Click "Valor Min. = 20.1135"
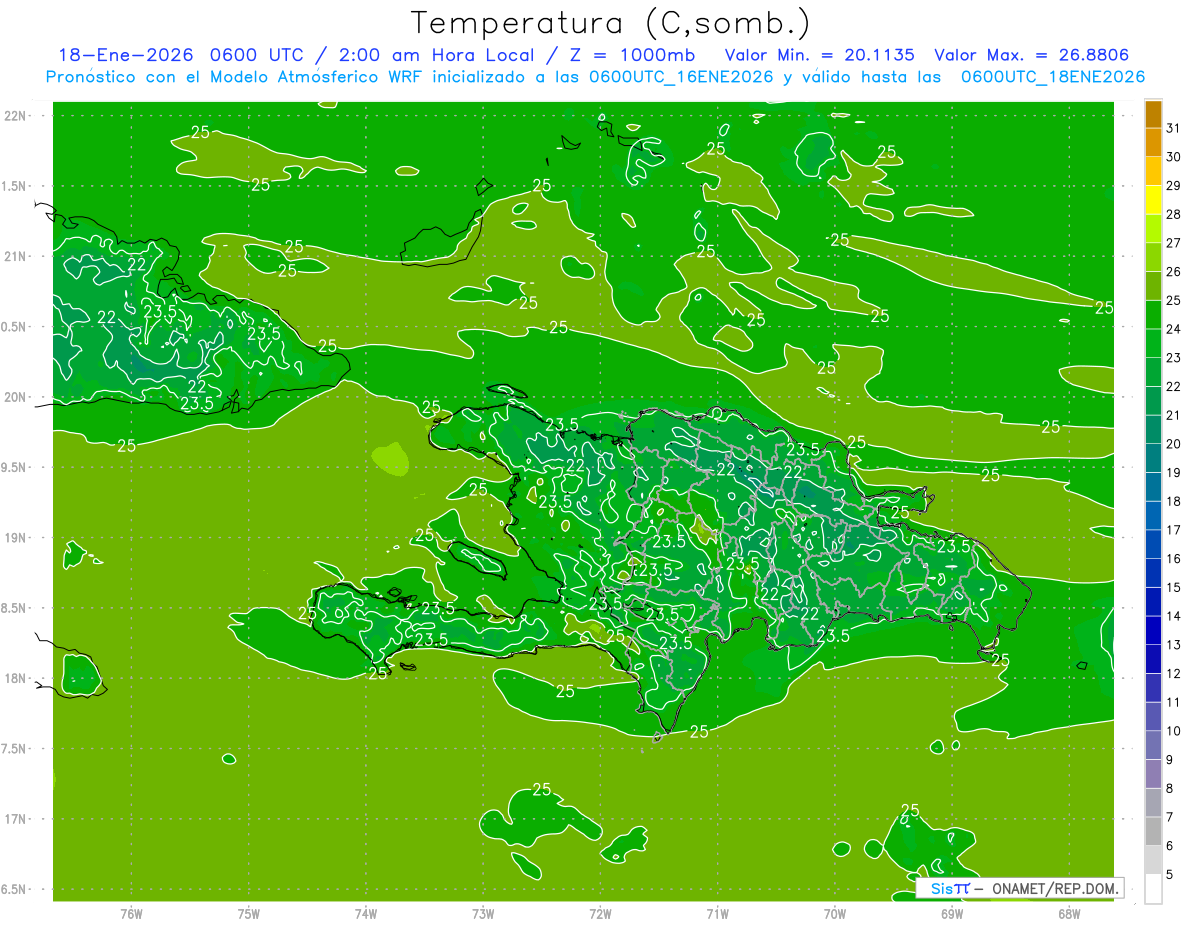The image size is (1200, 927). [x=819, y=55]
